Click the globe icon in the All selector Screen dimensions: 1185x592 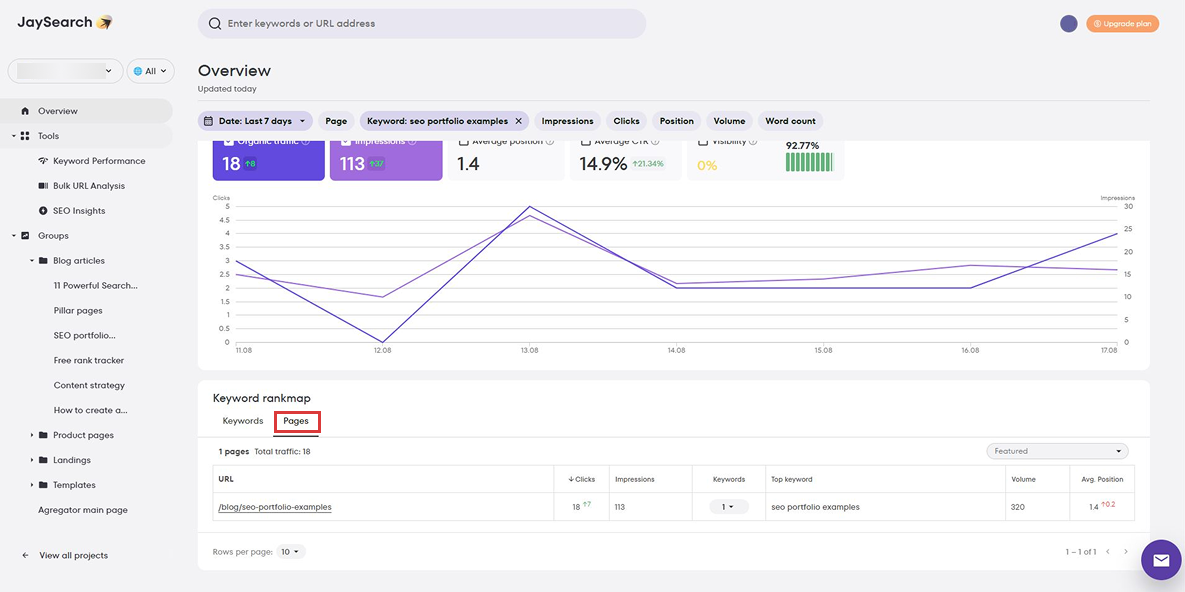click(138, 71)
